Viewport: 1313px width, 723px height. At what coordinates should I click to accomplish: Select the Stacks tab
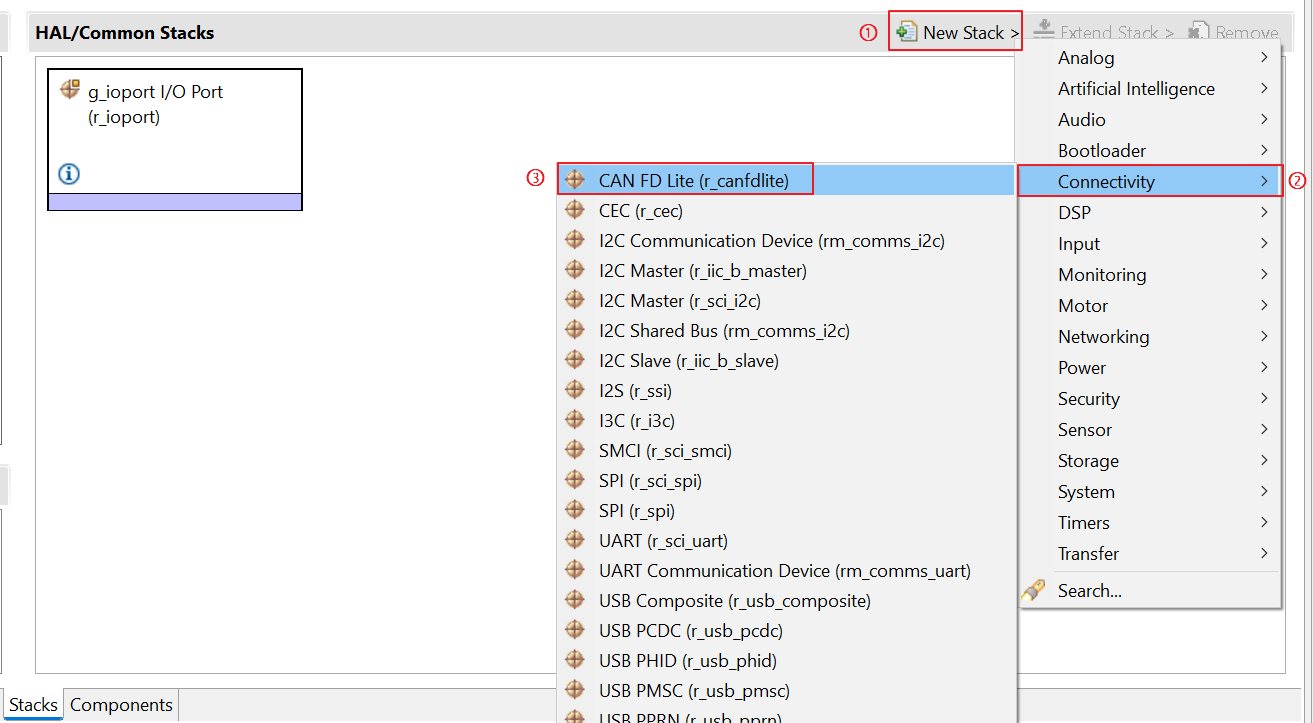coord(33,705)
